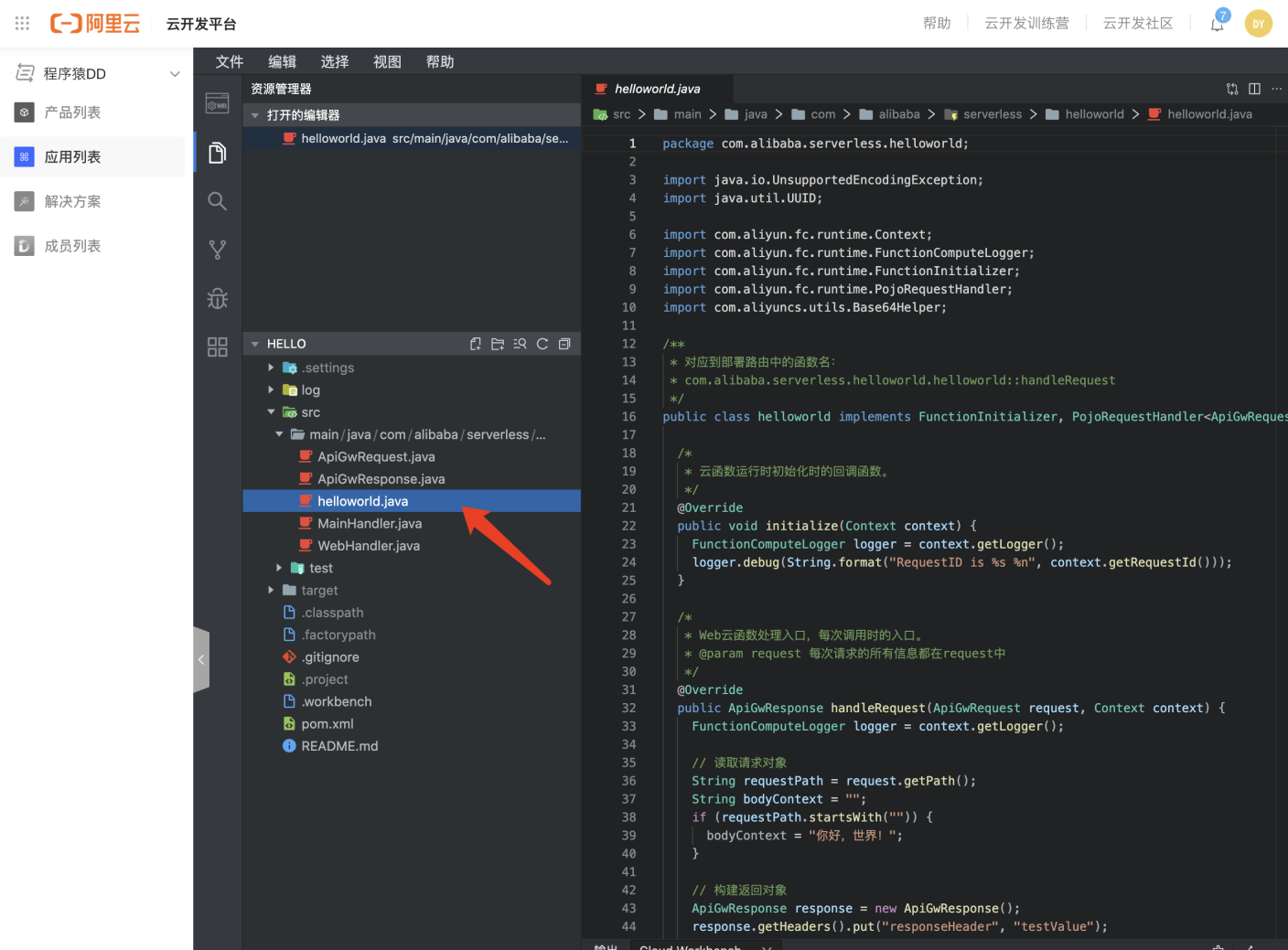Open the 选择 menu
Image resolution: width=1288 pixels, height=950 pixels.
(x=335, y=61)
